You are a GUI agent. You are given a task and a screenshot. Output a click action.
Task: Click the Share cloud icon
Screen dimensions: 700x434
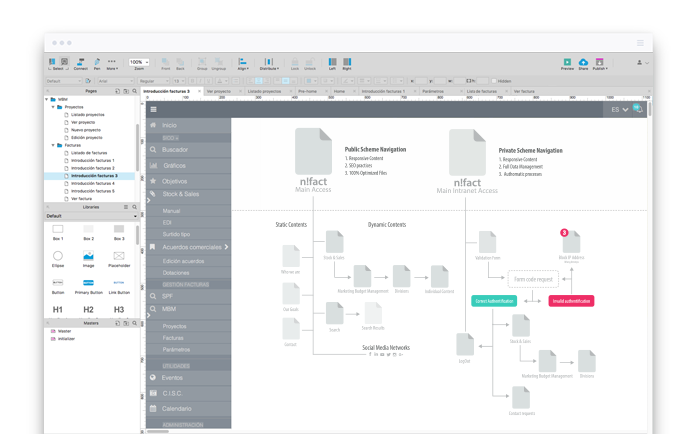[x=583, y=64]
